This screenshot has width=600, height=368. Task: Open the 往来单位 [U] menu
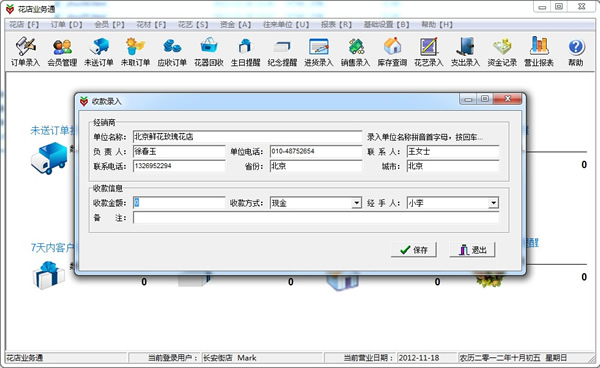pyautogui.click(x=286, y=25)
